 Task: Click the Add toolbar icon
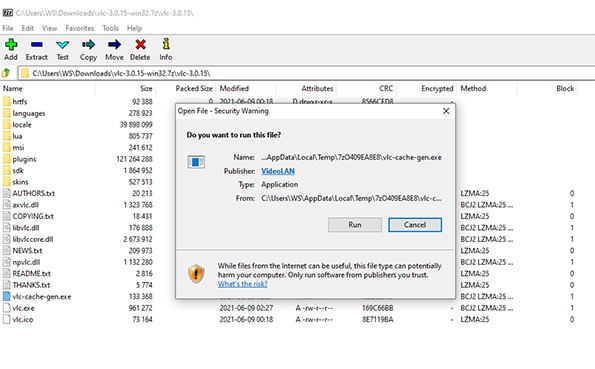11,44
